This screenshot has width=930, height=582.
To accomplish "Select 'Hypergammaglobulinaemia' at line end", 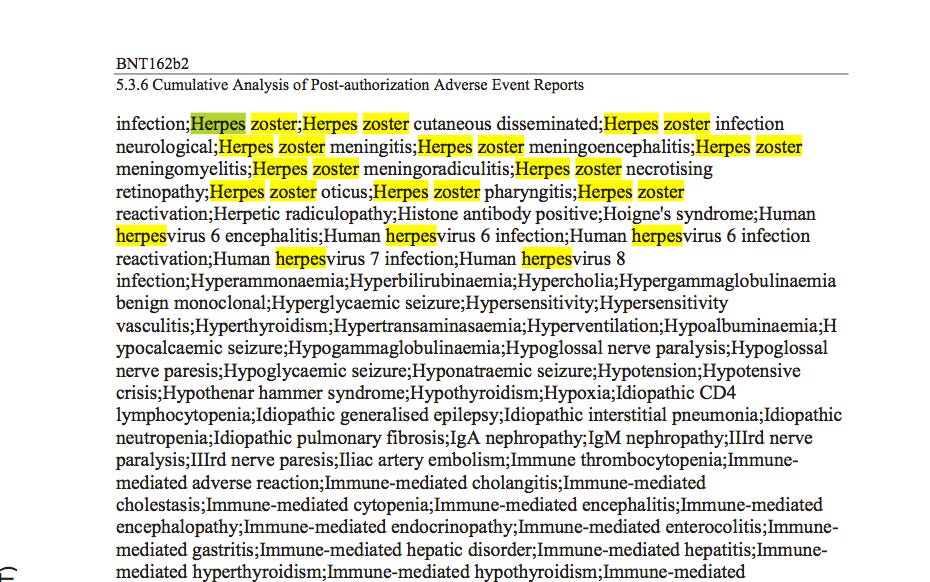I will point(727,281).
